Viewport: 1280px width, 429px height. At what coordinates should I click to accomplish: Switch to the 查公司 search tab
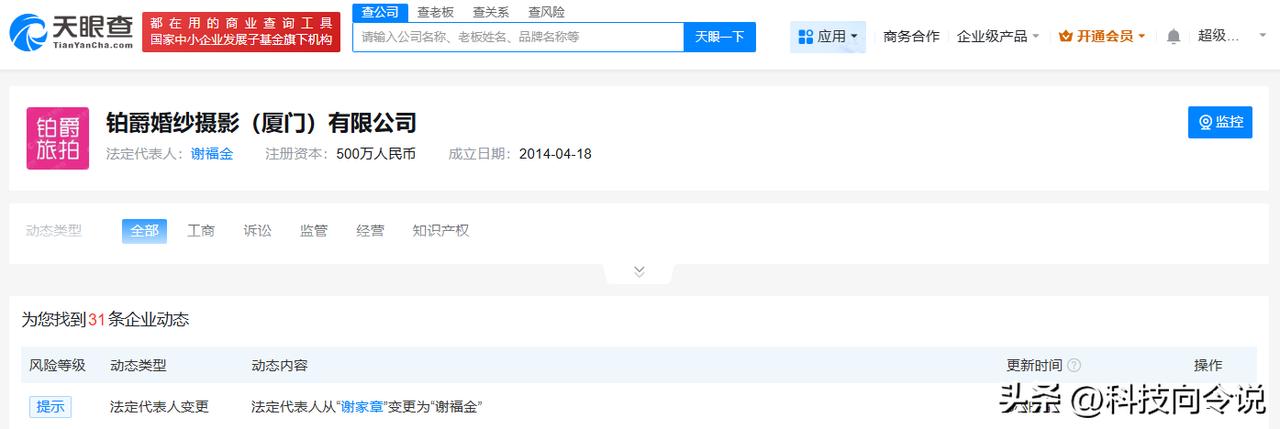(380, 12)
